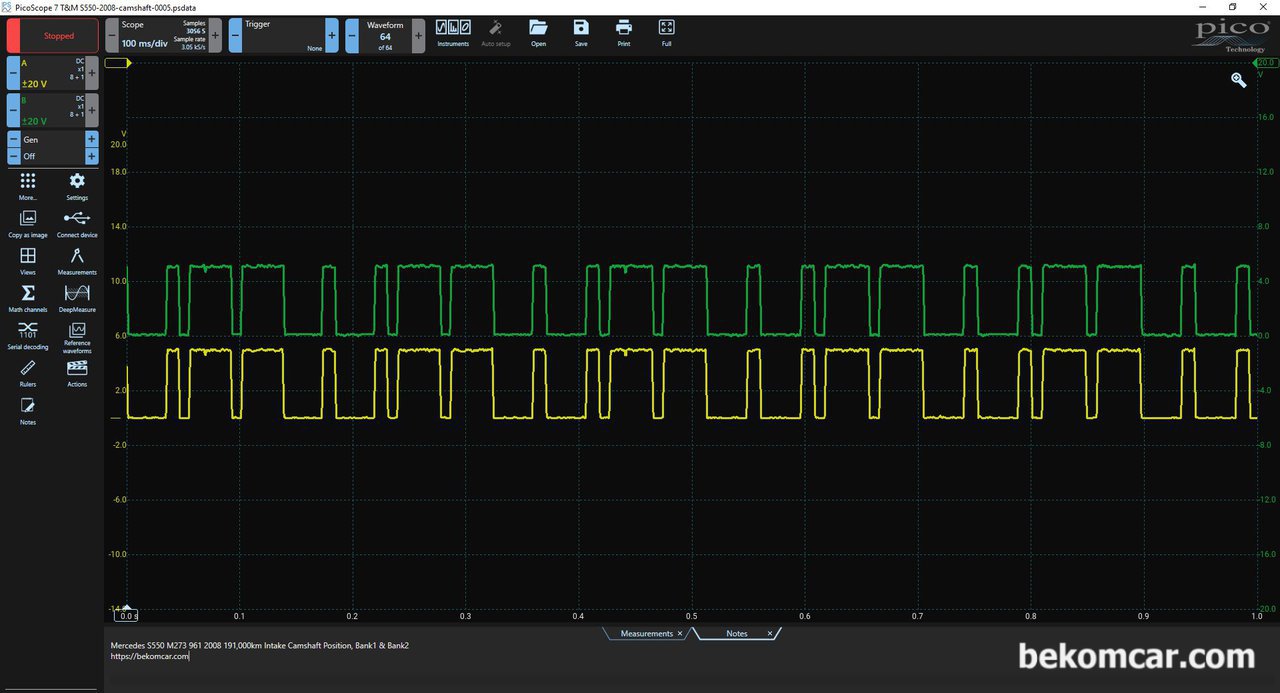Open Reference waveforms panel

(x=77, y=338)
